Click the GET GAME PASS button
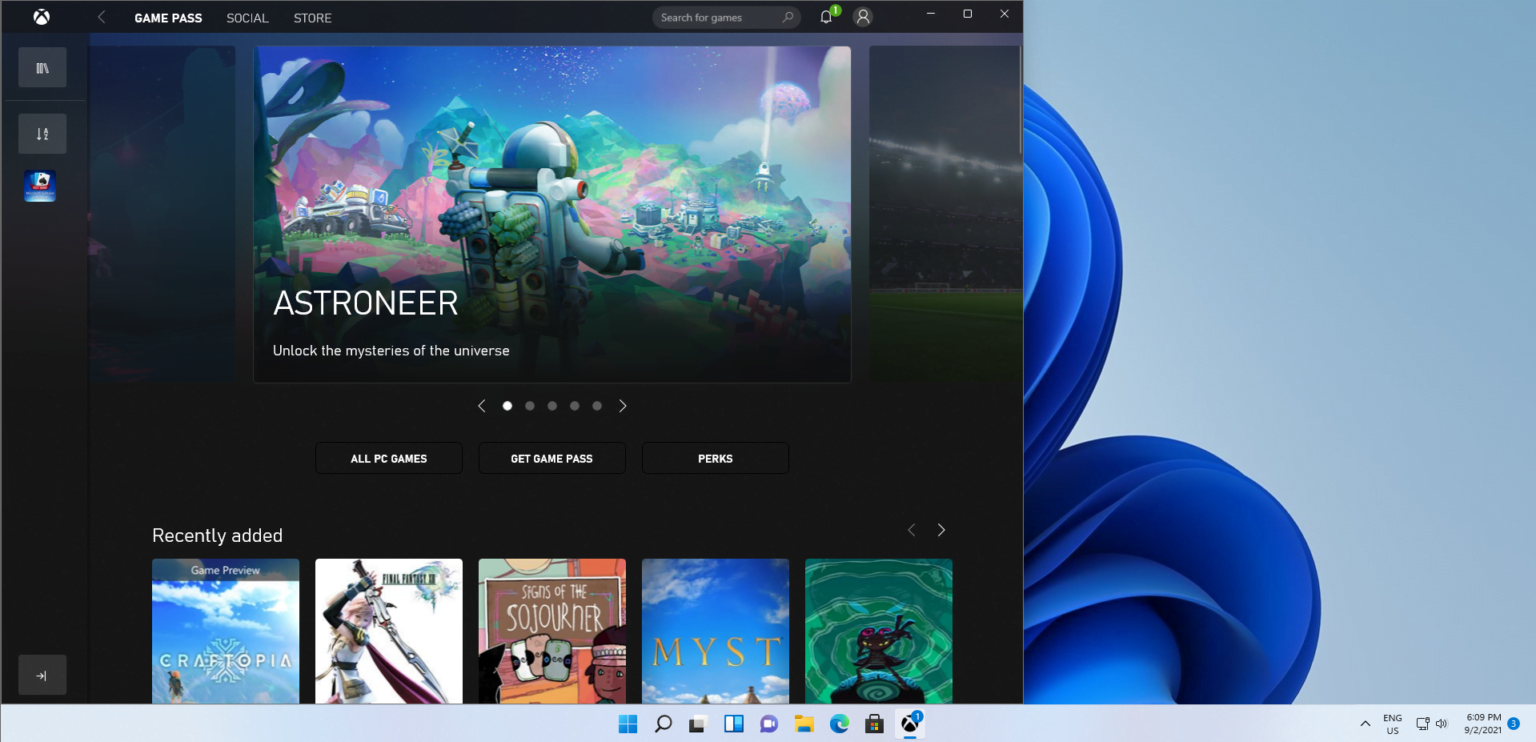This screenshot has width=1536, height=742. 551,457
